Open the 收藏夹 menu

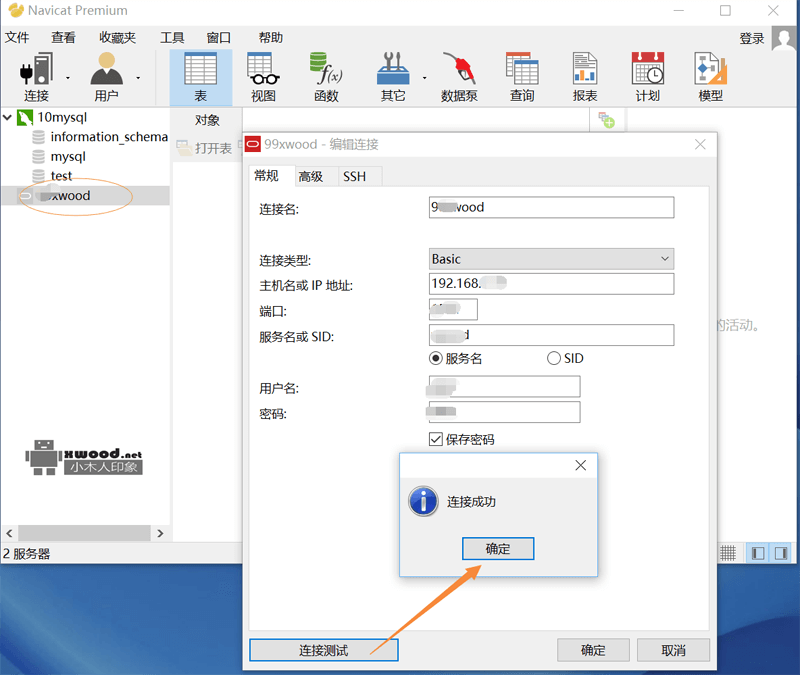[x=117, y=38]
